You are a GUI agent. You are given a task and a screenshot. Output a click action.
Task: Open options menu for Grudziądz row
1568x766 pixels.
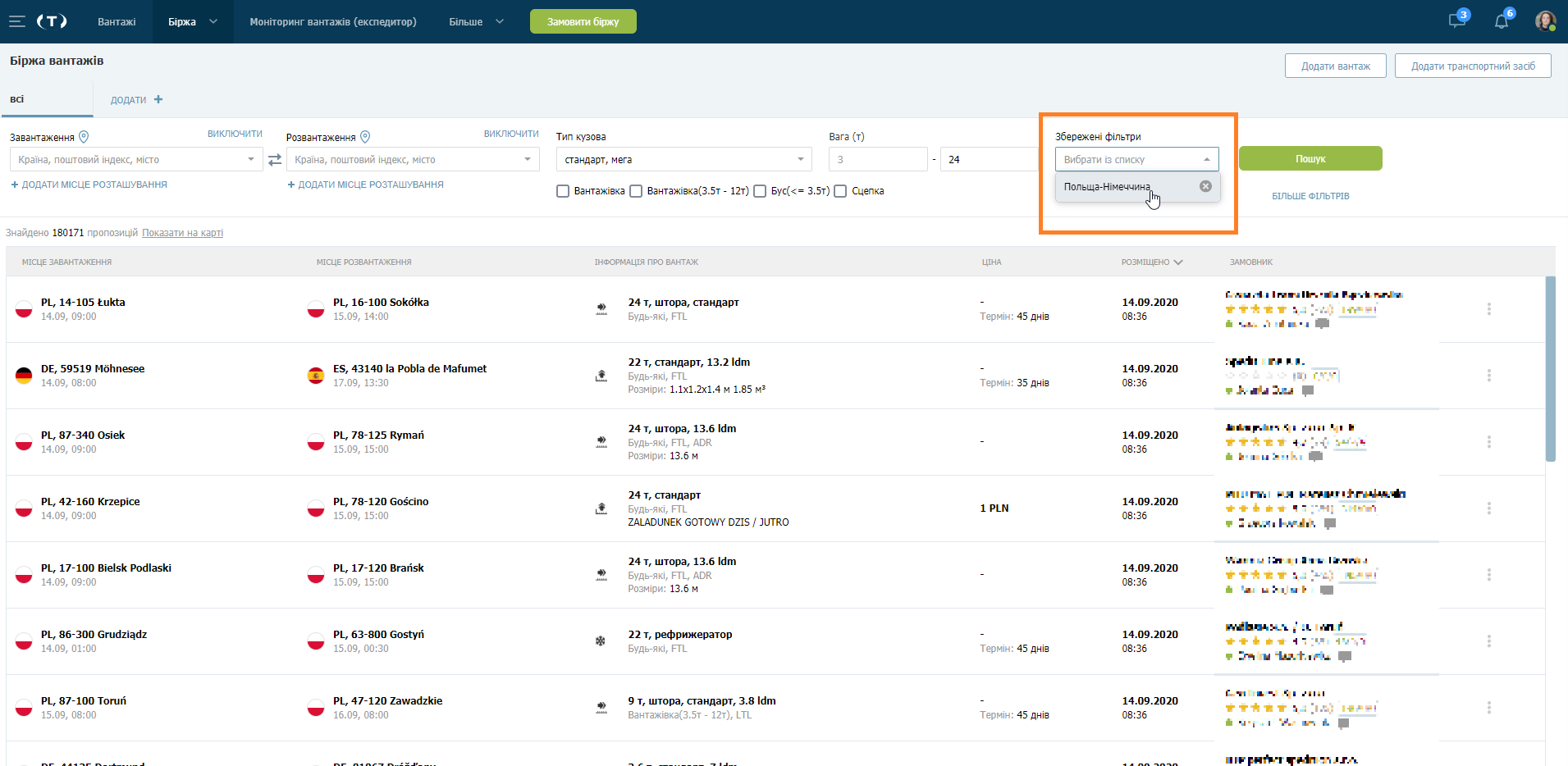[x=1488, y=641]
